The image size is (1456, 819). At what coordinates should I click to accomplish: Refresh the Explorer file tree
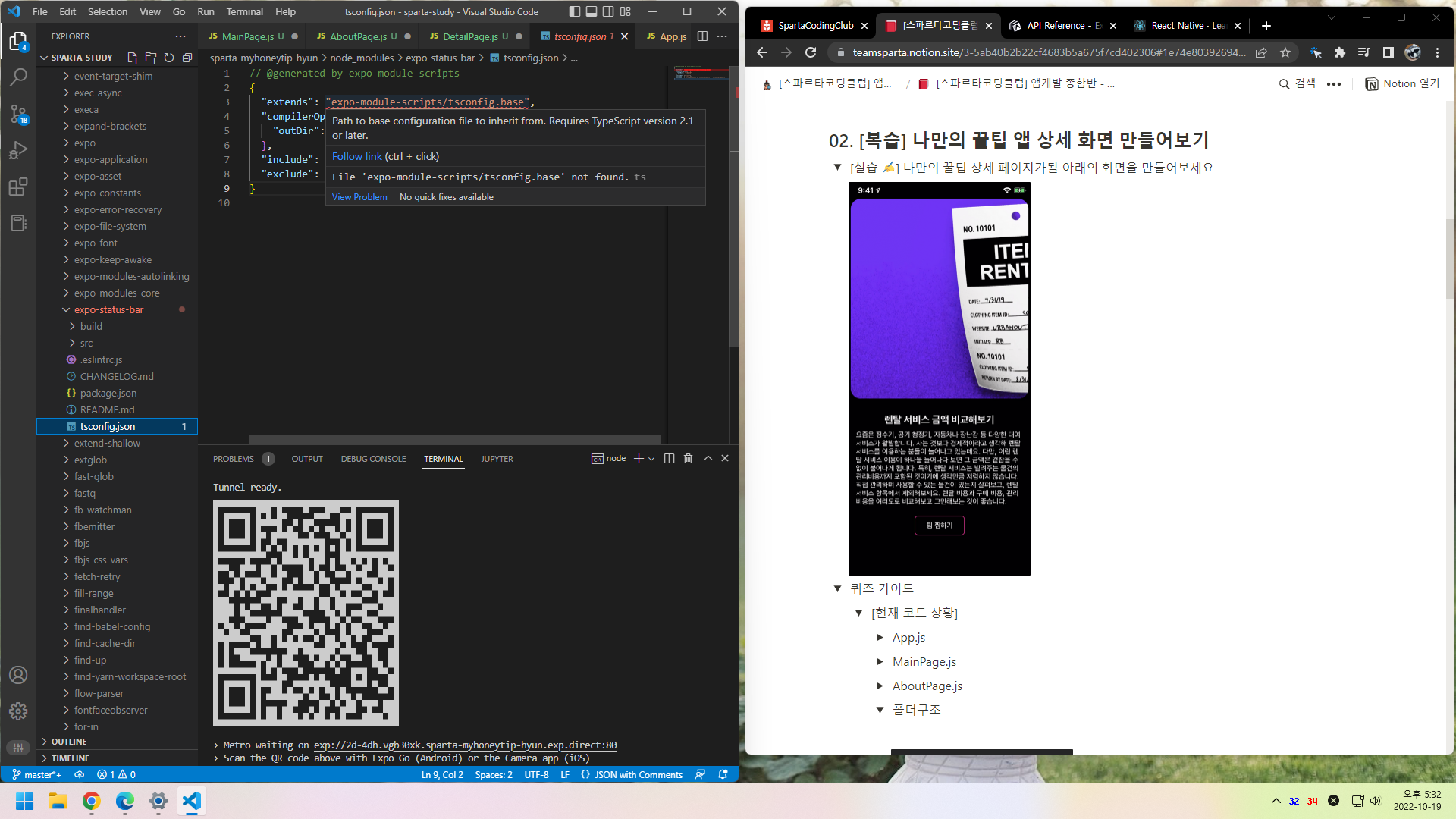click(169, 58)
